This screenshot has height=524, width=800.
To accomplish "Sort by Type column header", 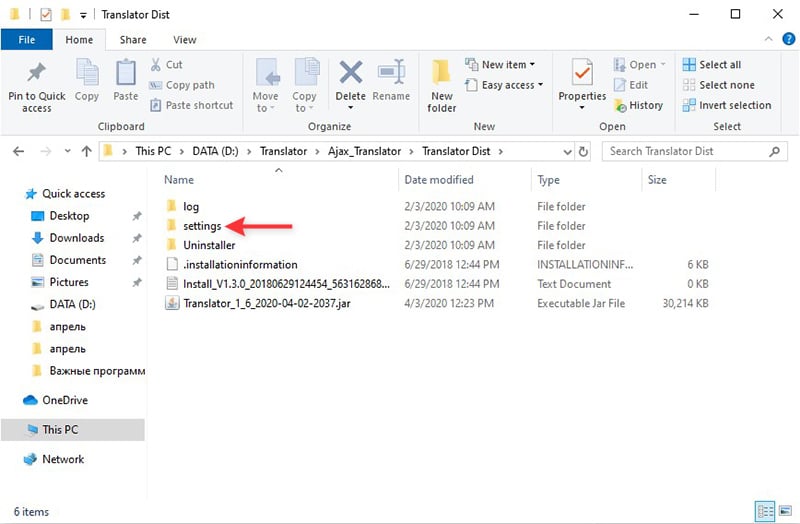I will click(548, 180).
